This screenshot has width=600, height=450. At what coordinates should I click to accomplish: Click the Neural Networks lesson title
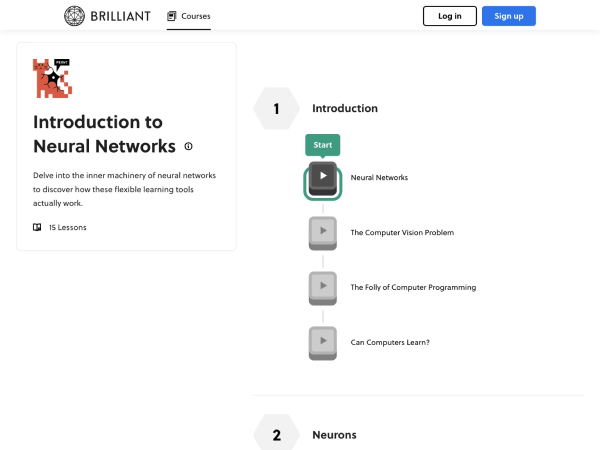pos(379,178)
